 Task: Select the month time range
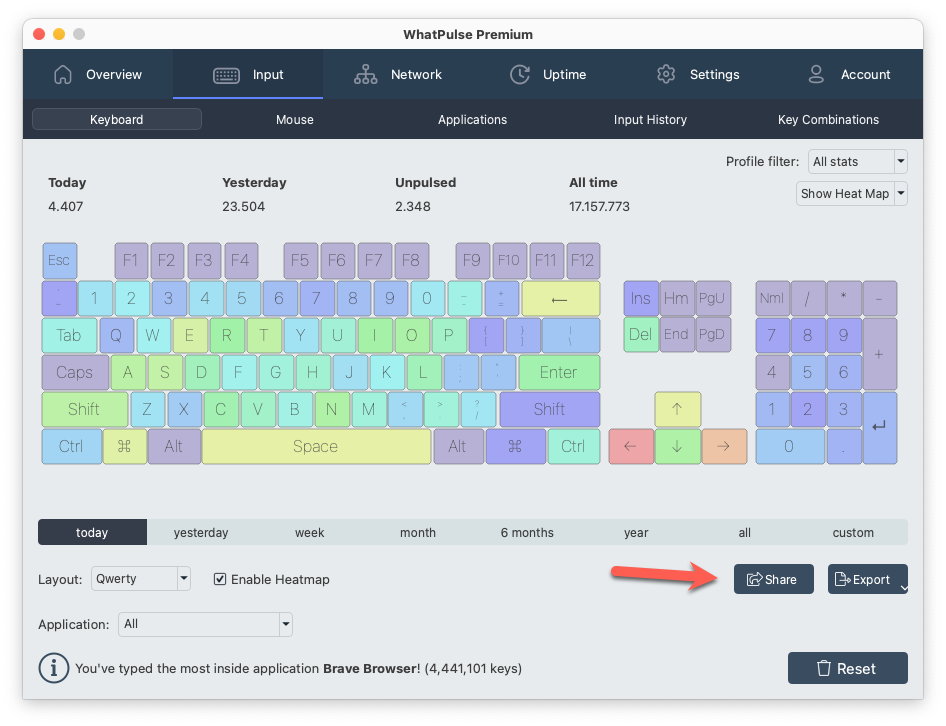[418, 532]
